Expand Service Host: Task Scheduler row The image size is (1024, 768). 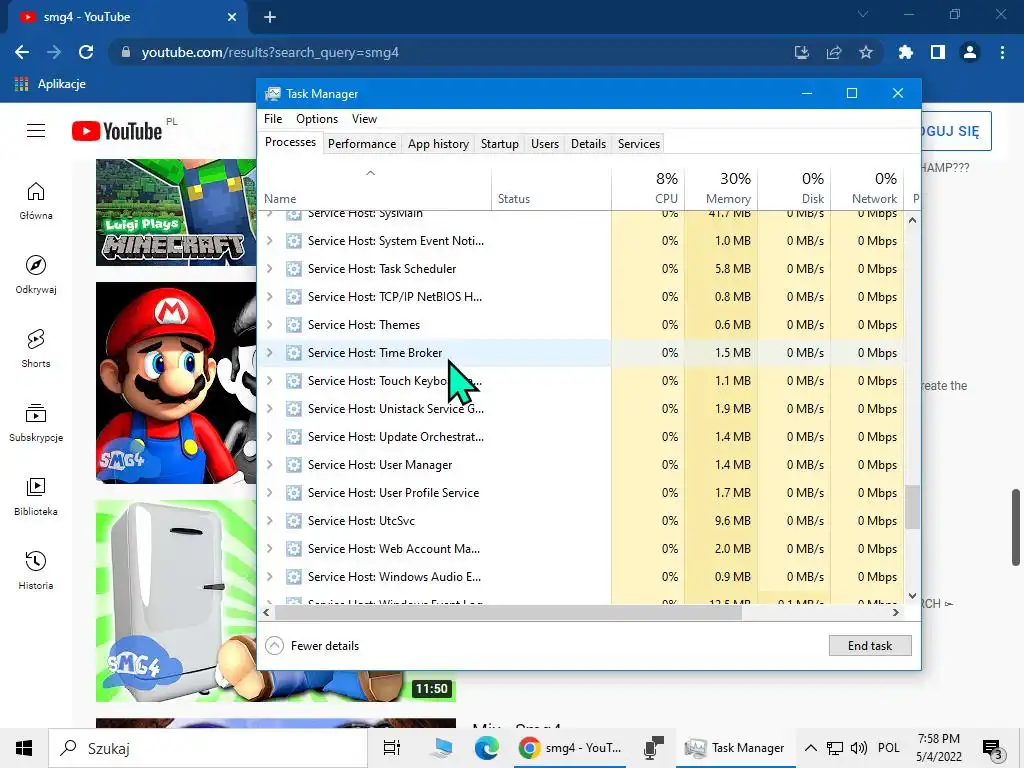point(270,268)
